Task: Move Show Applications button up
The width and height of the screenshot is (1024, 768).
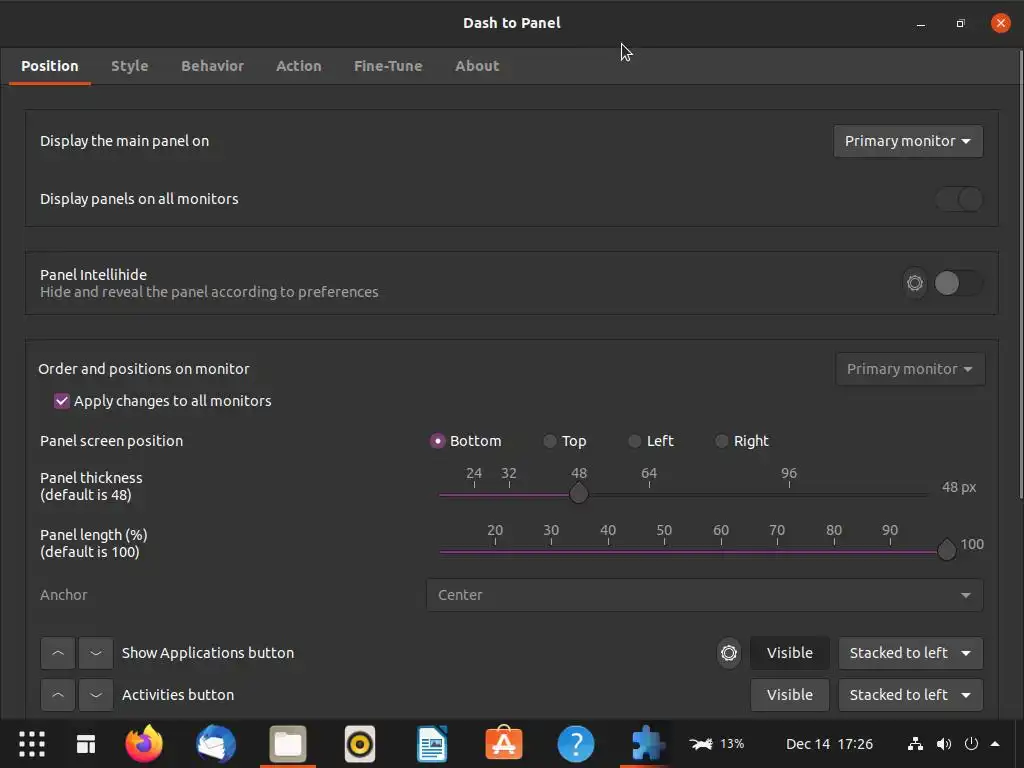Action: [x=58, y=653]
